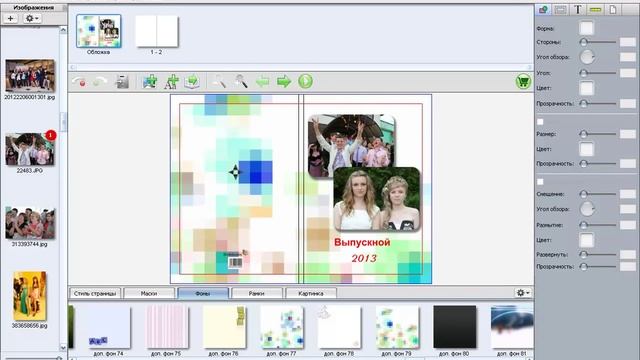Image resolution: width=640 pixels, height=360 pixels.
Task: Choose background доп. фон 76
Action: [x=224, y=327]
